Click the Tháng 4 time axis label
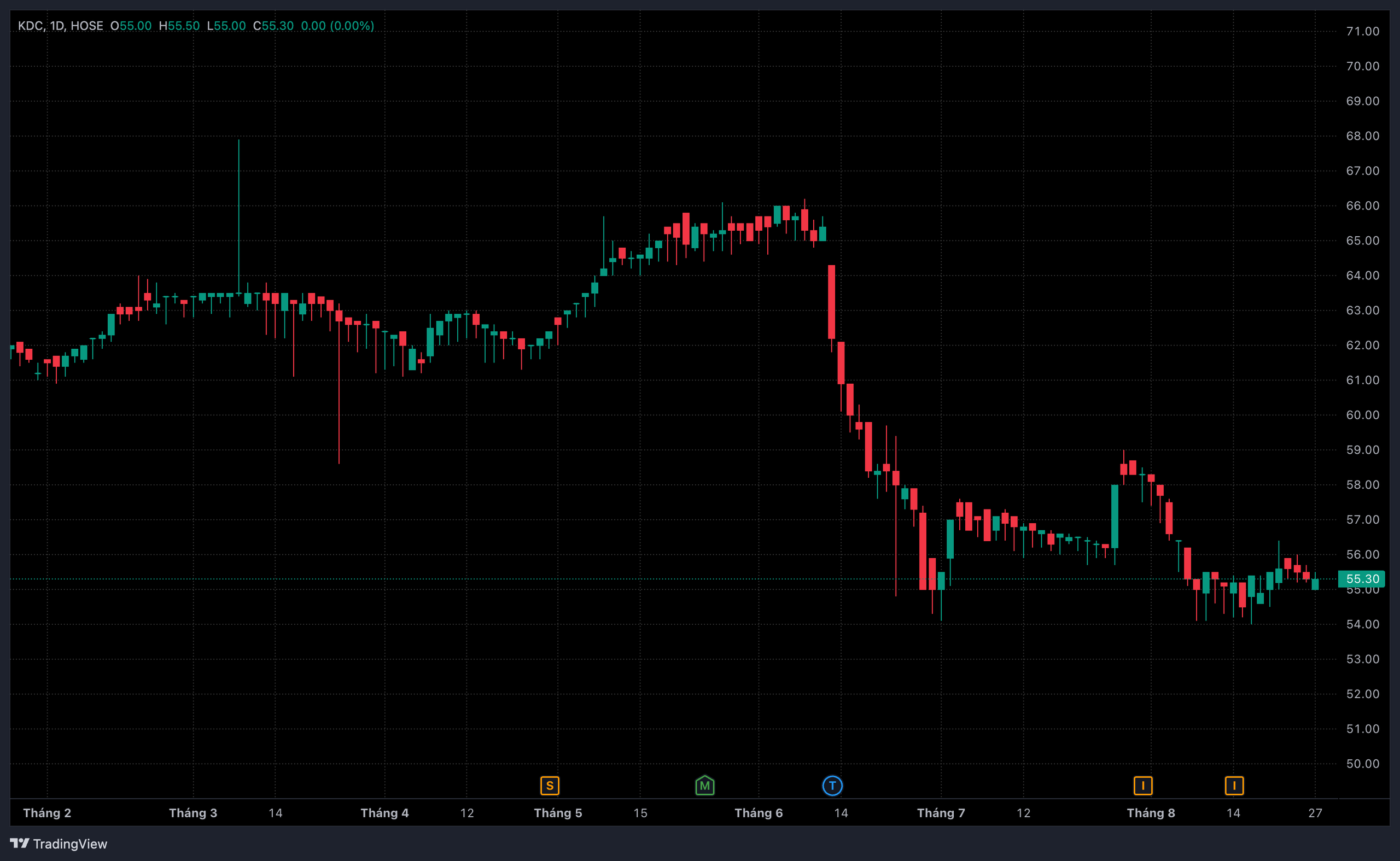 (x=384, y=812)
